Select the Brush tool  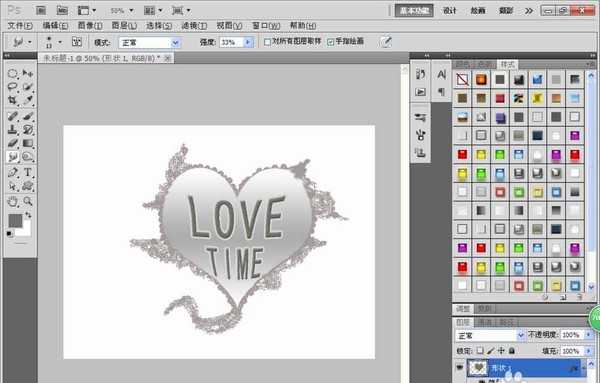28,116
